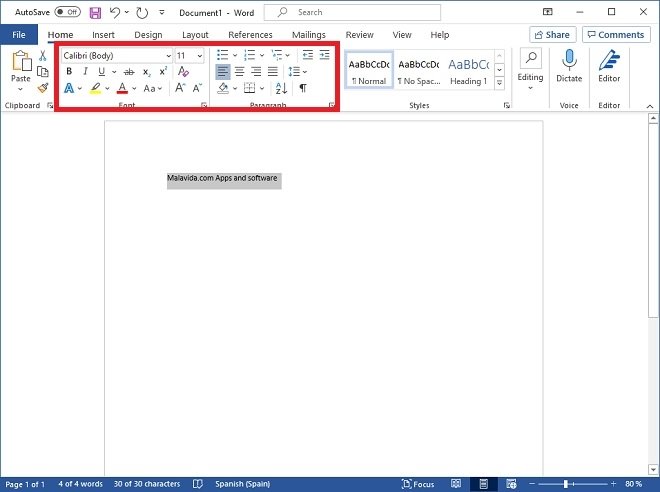Expand the bullet list options
This screenshot has width=660, height=492.
pyautogui.click(x=235, y=55)
